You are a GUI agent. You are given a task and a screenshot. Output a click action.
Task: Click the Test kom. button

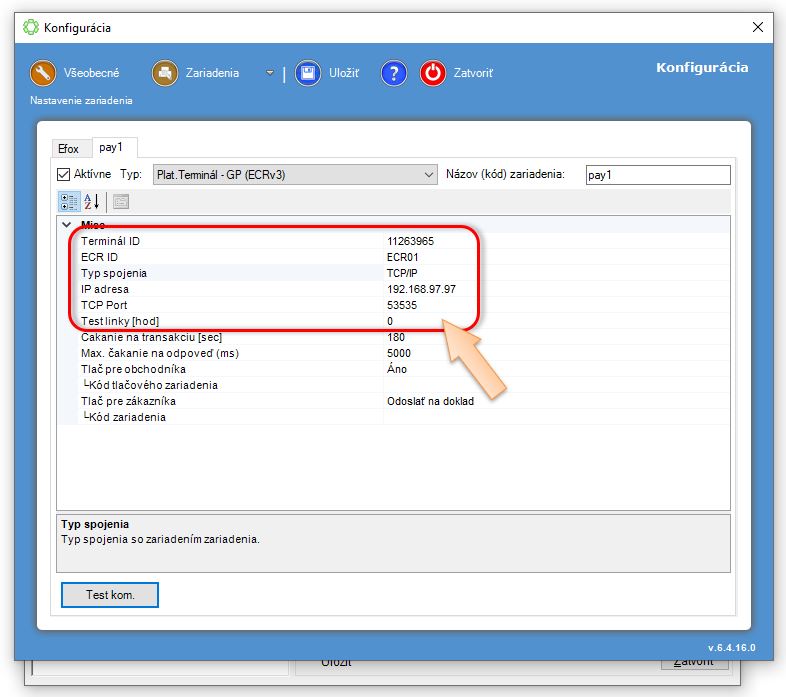click(110, 595)
